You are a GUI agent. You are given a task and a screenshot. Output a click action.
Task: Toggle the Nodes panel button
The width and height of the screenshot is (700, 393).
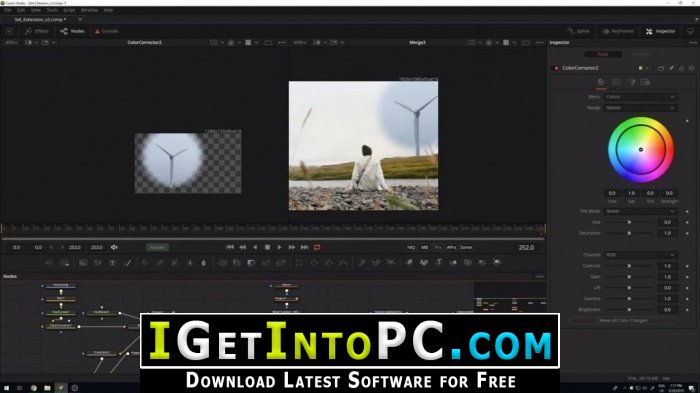click(72, 31)
